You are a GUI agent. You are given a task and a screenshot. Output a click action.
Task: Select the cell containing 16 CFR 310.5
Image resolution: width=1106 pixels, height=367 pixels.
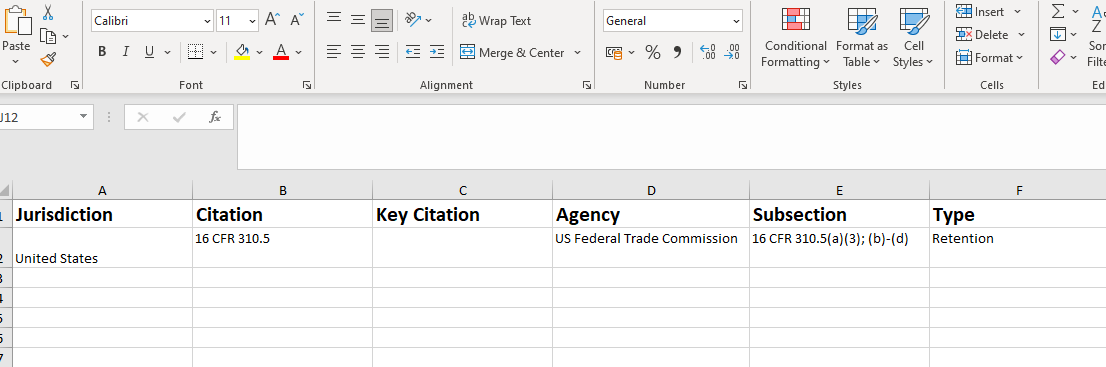point(282,248)
